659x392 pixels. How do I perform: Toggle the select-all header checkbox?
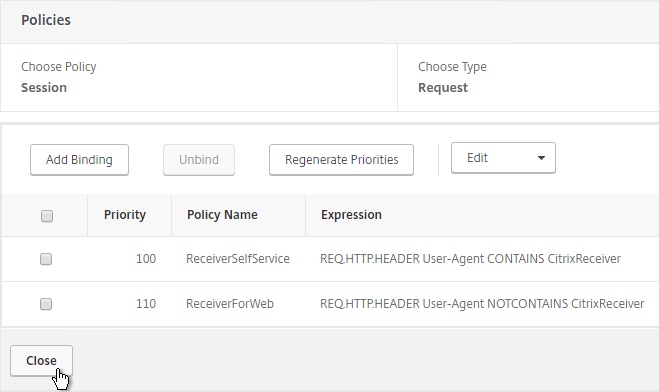[x=47, y=216]
